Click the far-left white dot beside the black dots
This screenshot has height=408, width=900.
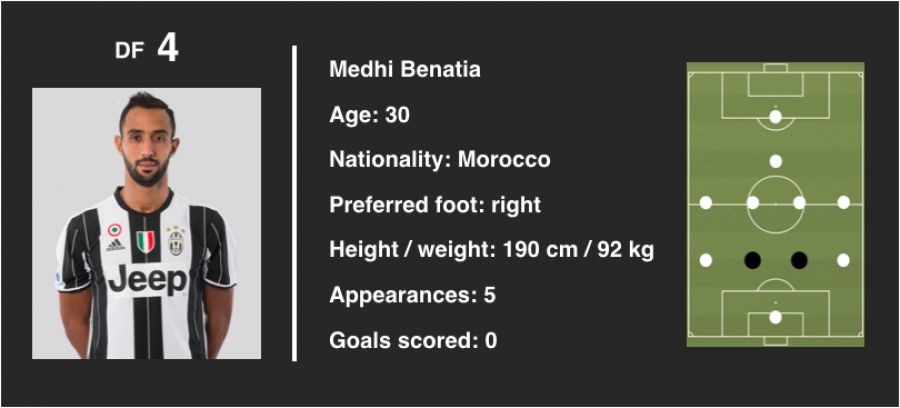[706, 260]
